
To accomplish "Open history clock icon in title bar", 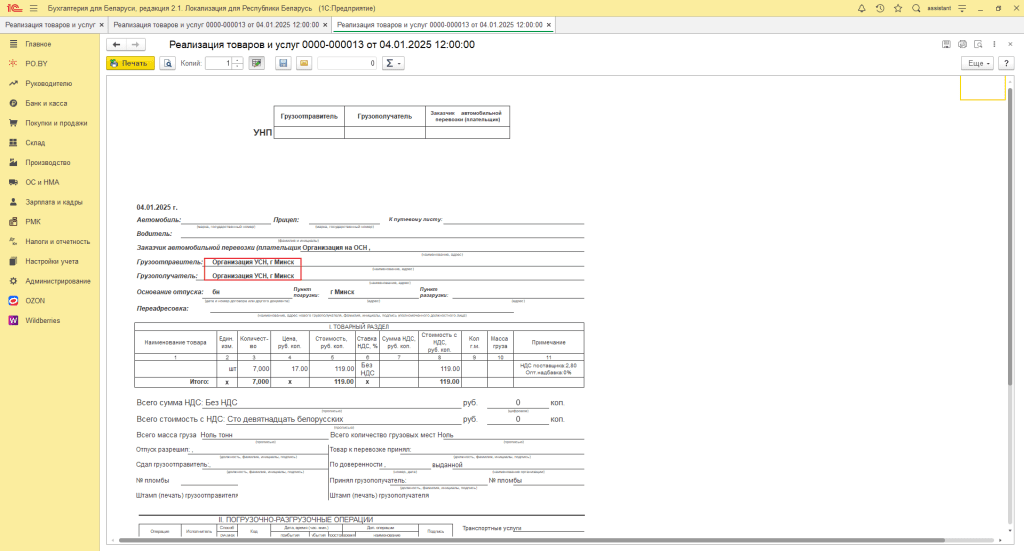I will 880,8.
